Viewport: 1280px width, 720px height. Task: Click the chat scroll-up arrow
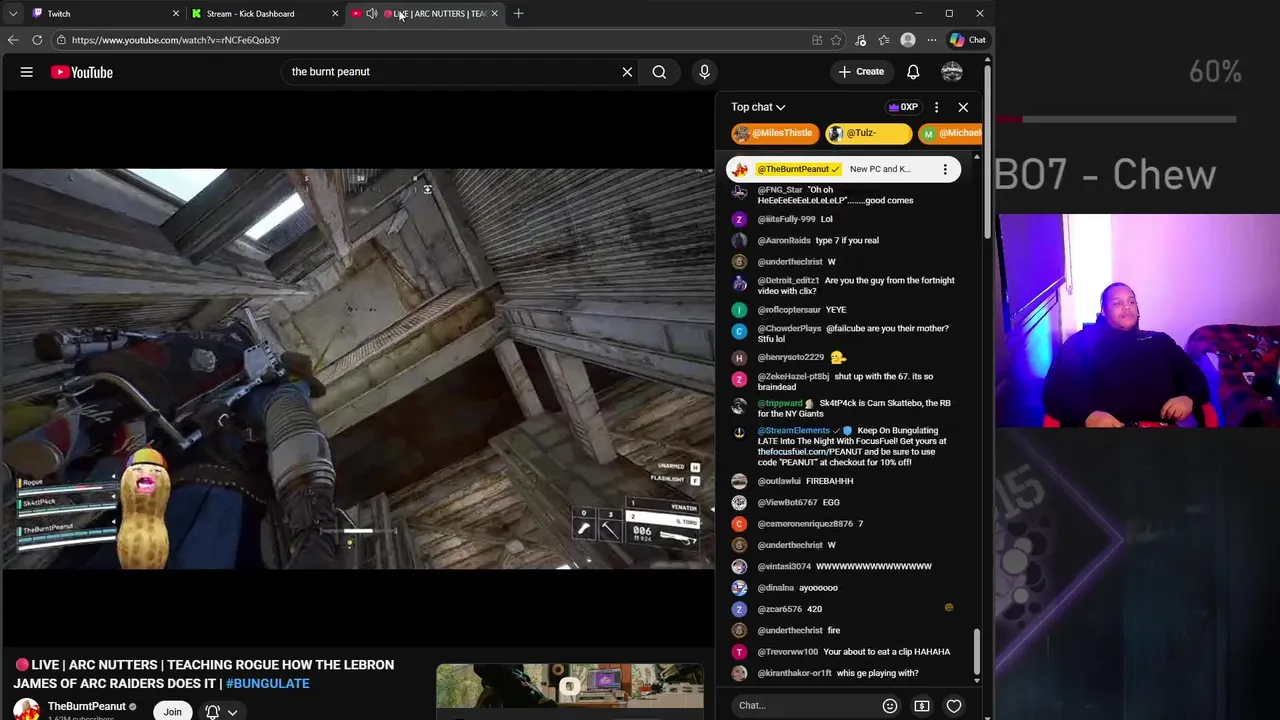pyautogui.click(x=977, y=157)
